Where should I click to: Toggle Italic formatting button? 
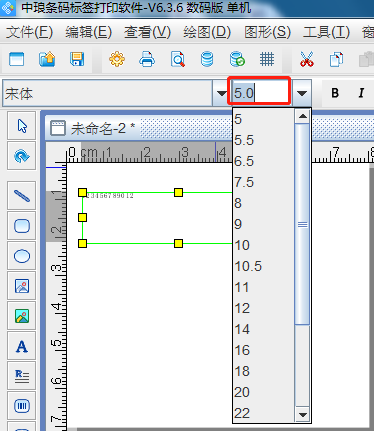361,93
